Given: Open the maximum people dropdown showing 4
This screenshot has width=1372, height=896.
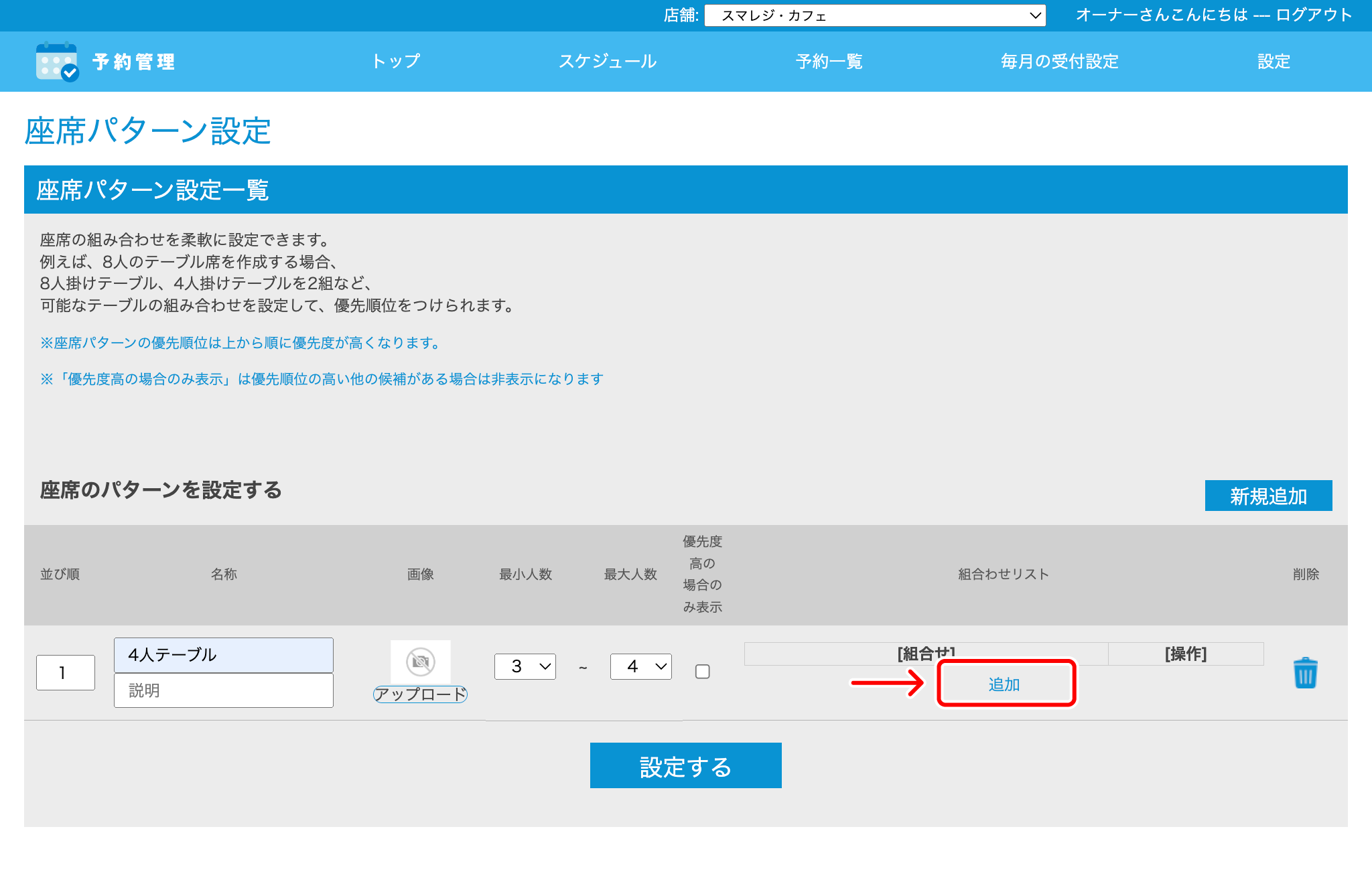Looking at the screenshot, I should coord(641,666).
